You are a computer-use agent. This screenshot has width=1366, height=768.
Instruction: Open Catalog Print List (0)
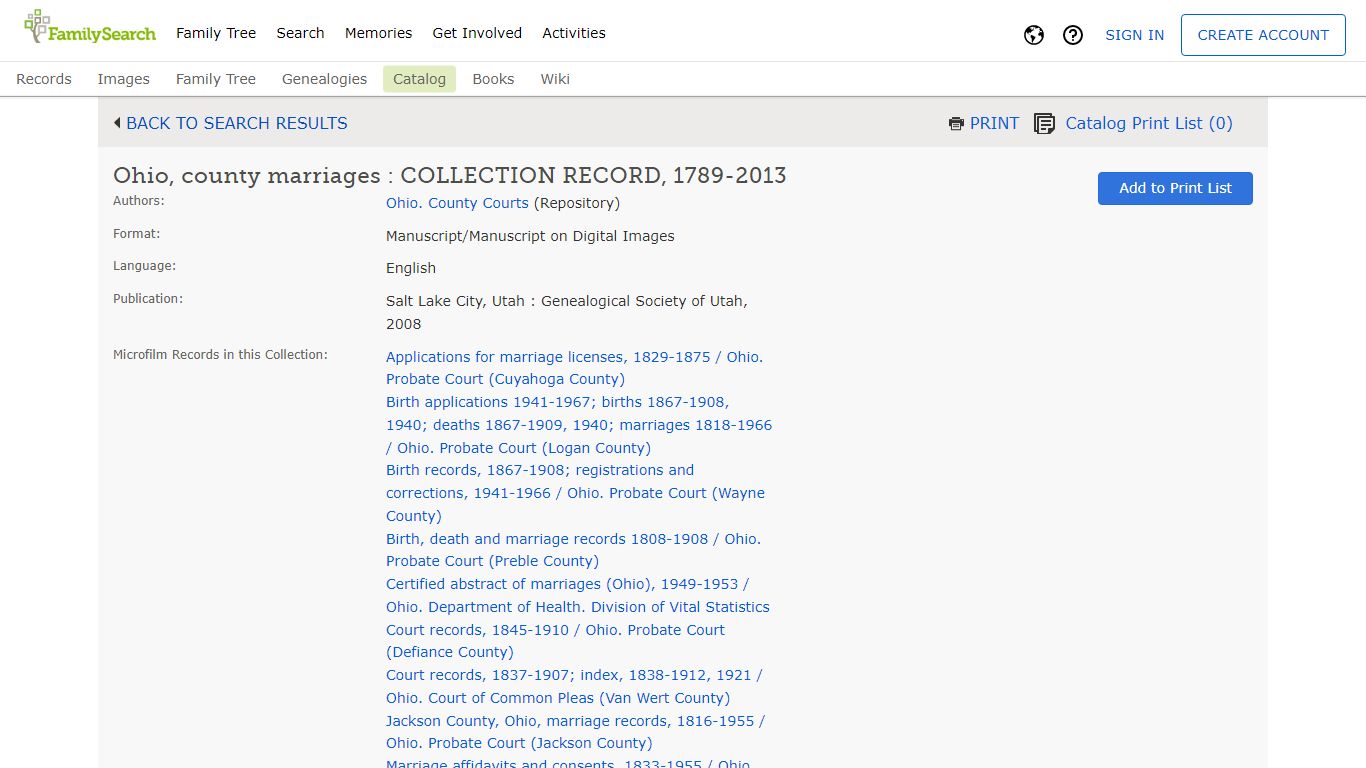click(x=1149, y=123)
